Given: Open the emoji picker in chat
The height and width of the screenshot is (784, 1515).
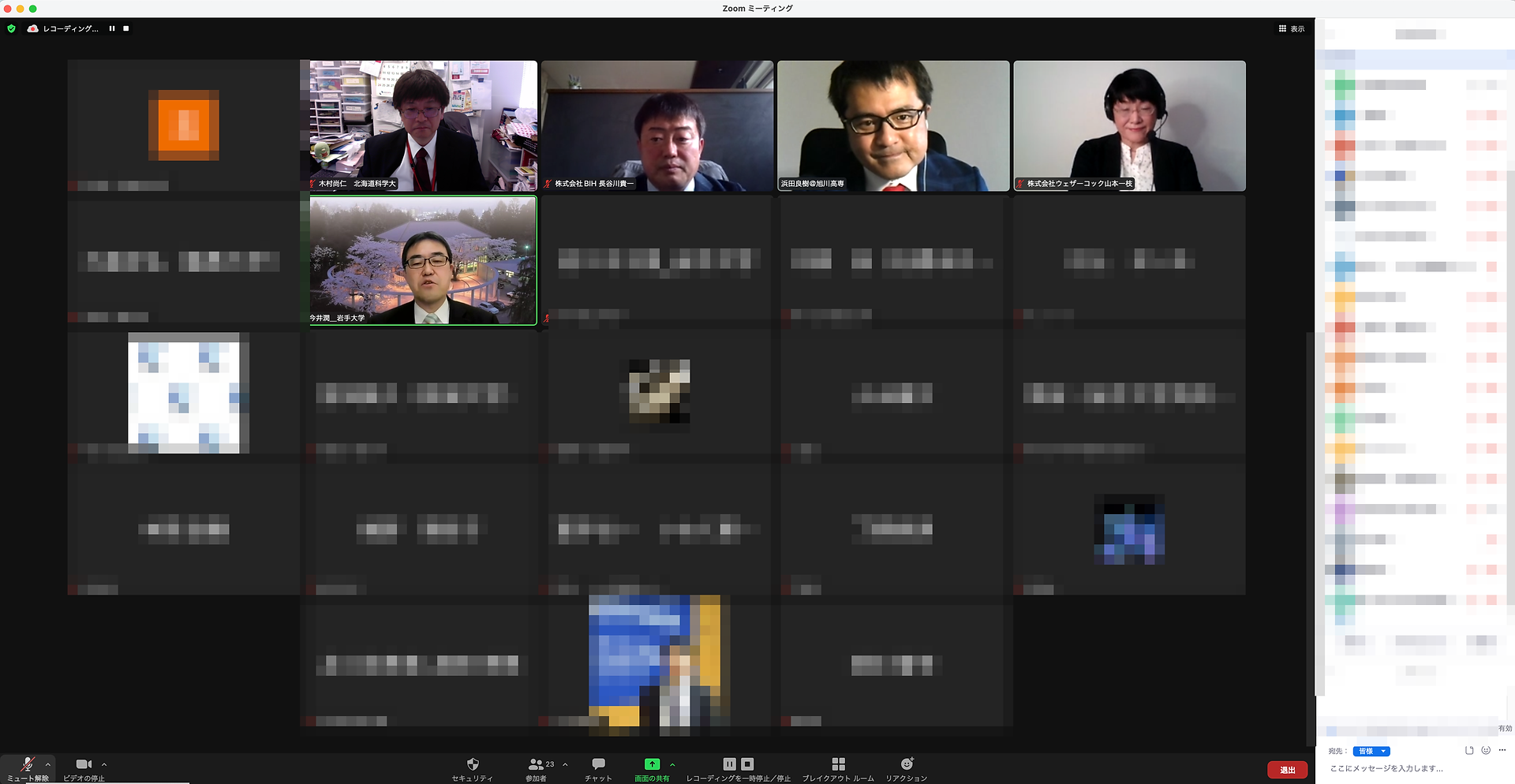Looking at the screenshot, I should point(1486,750).
